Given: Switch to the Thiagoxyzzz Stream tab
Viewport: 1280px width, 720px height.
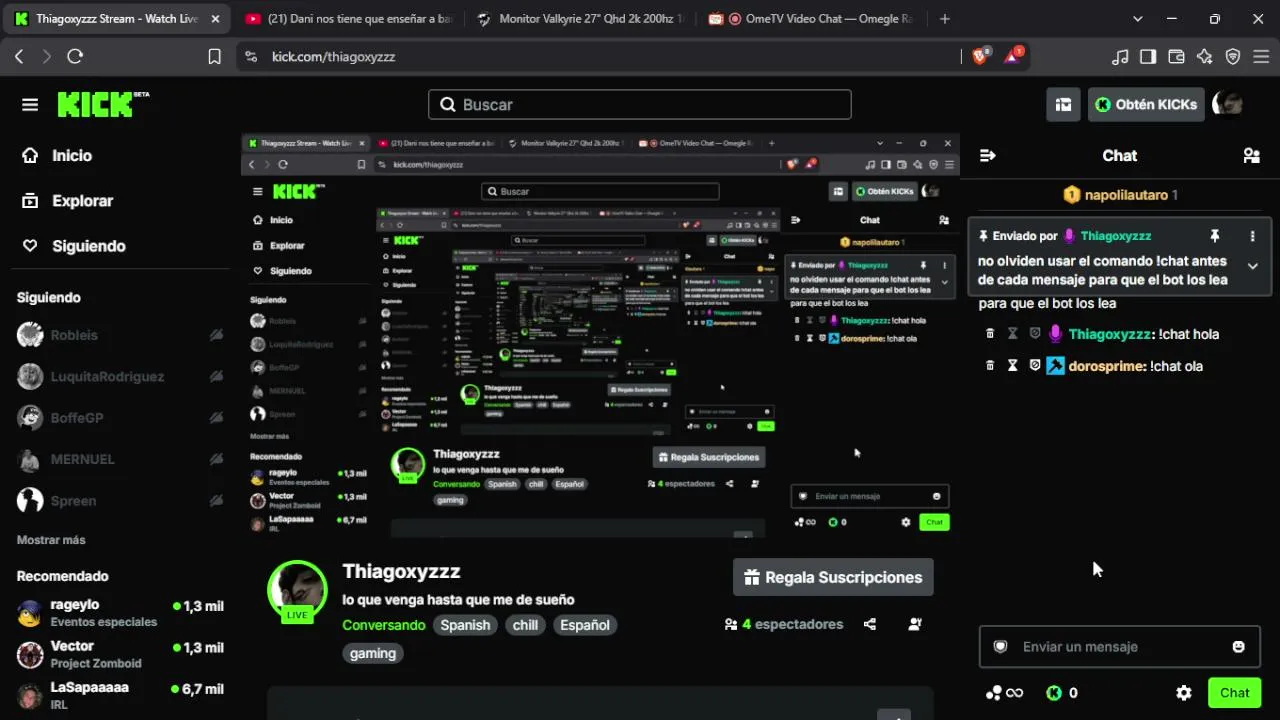Looking at the screenshot, I should (117, 19).
